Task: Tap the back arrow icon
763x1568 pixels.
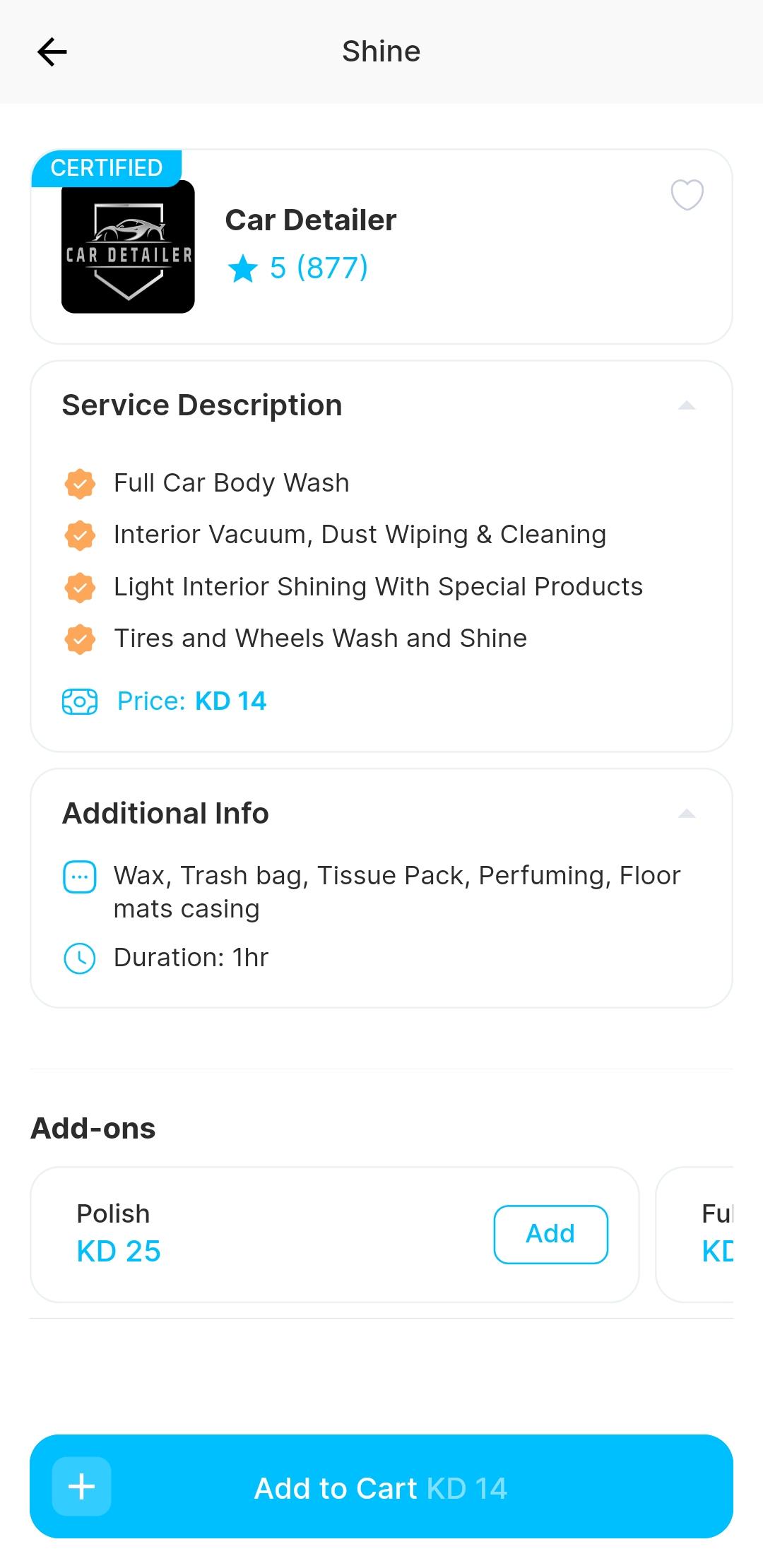Action: tap(52, 52)
